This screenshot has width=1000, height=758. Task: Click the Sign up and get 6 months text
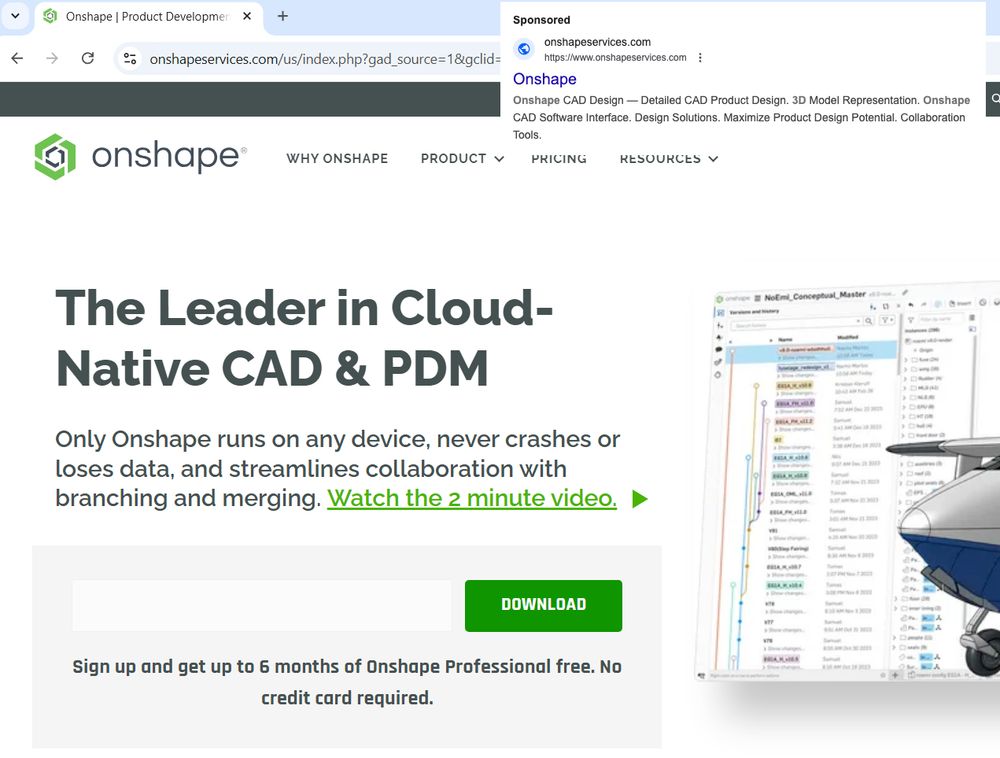(347, 682)
